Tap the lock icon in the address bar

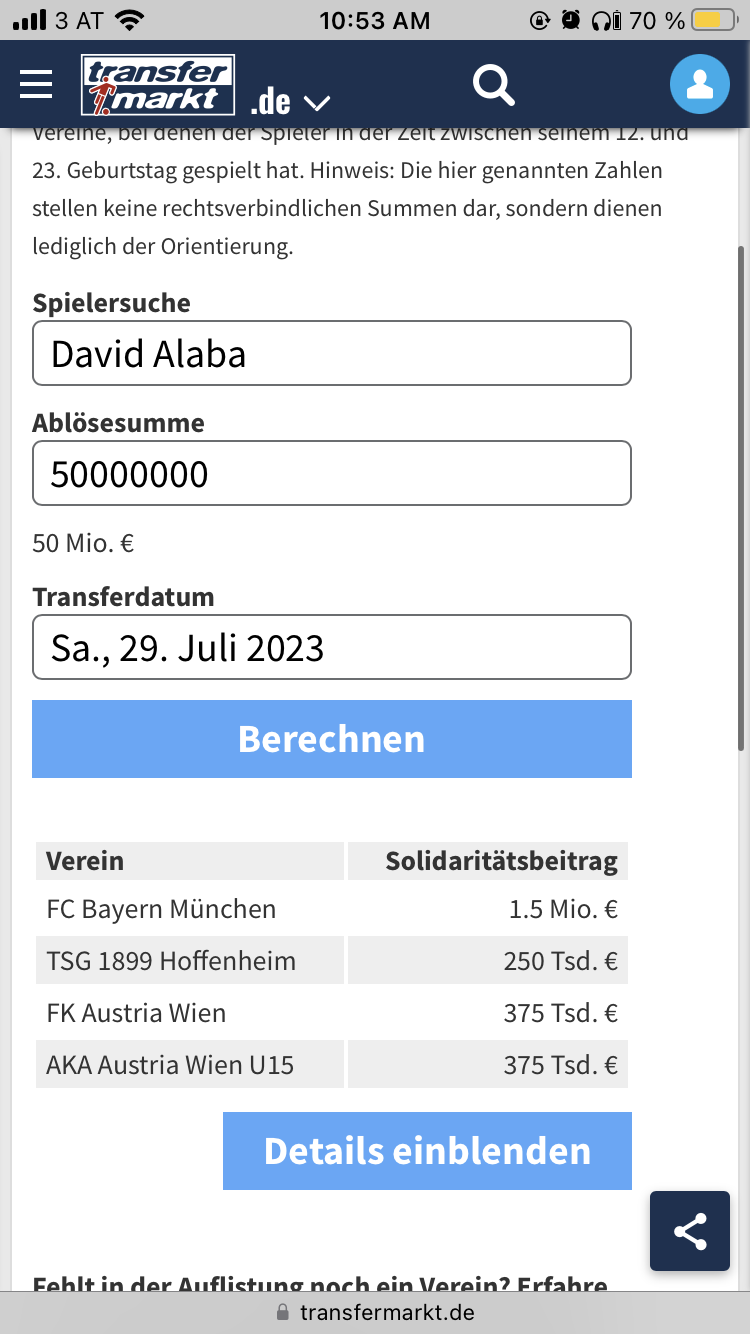pos(283,1313)
